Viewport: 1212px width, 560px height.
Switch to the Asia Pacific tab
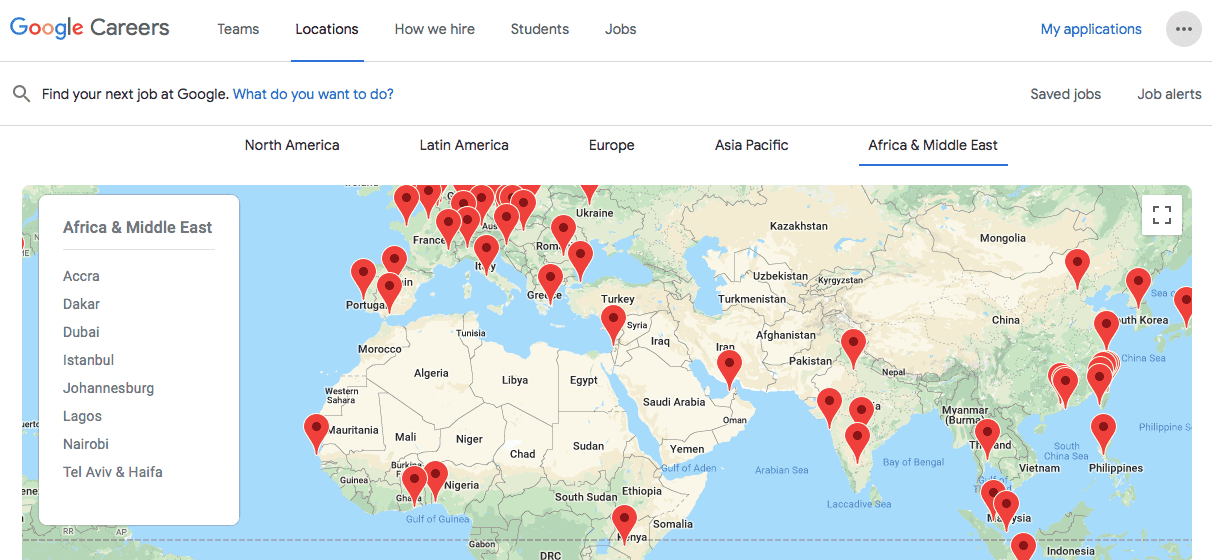tap(752, 145)
